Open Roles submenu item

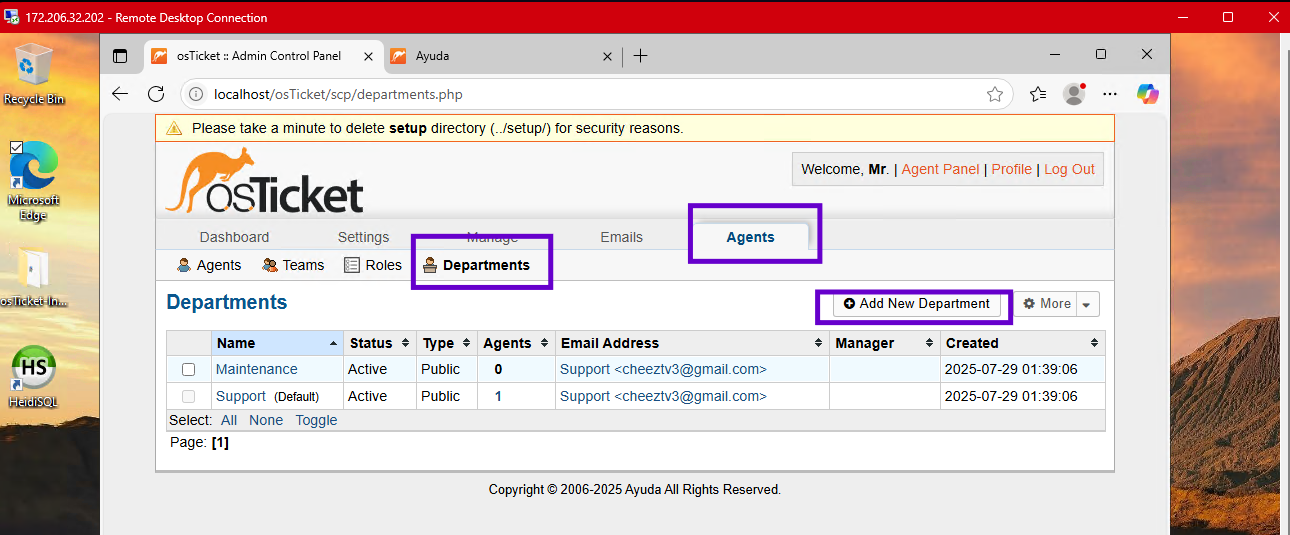pos(373,265)
